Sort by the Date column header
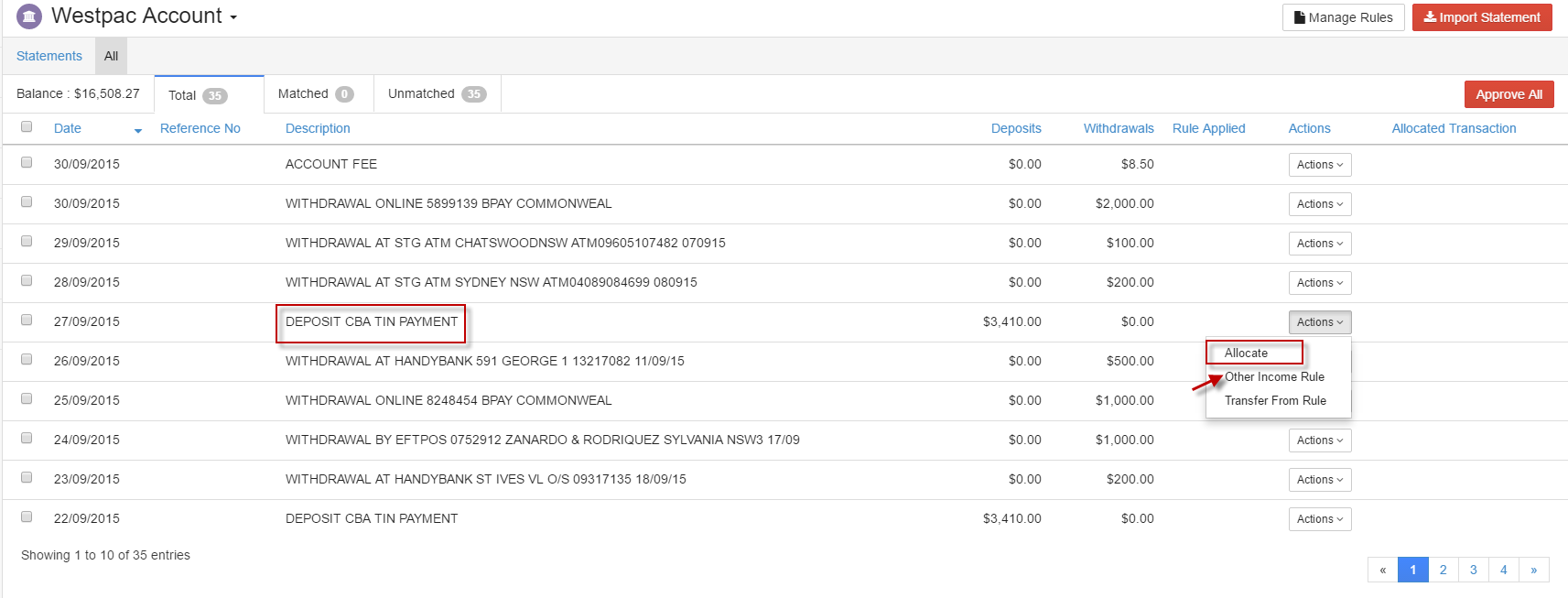 pos(68,128)
